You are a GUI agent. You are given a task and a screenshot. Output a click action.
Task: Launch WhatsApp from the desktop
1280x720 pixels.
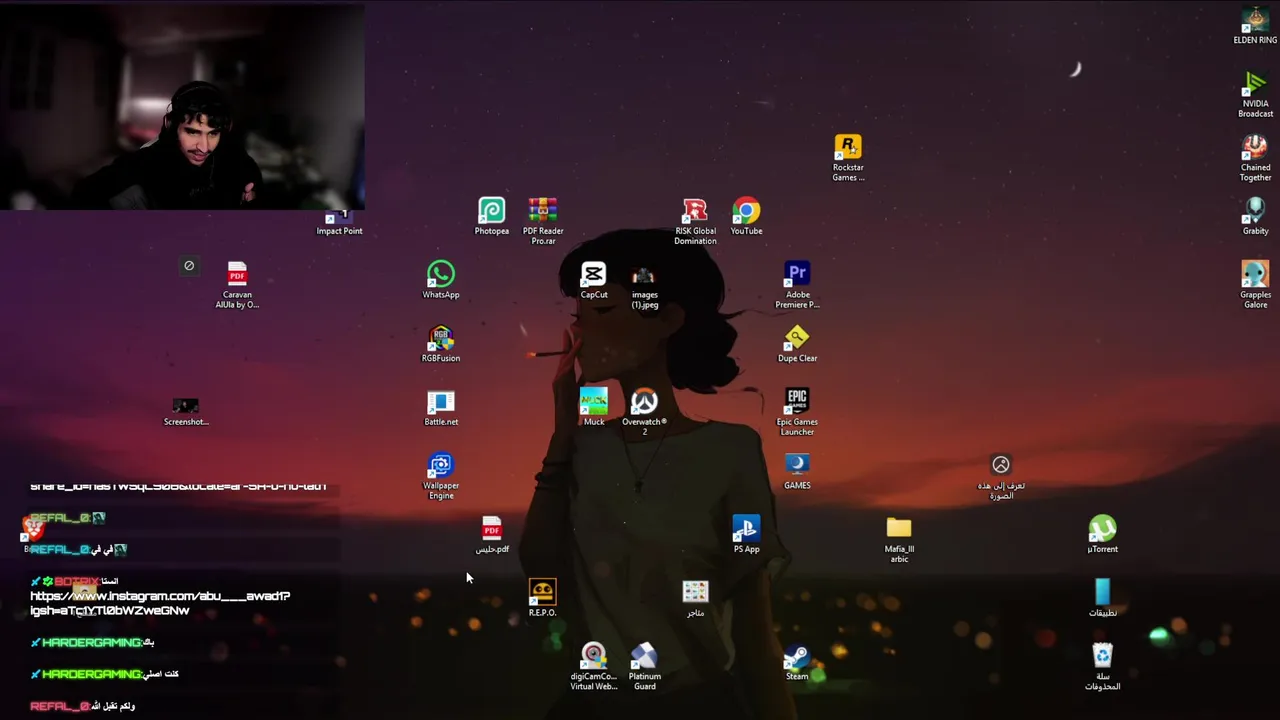click(x=441, y=280)
